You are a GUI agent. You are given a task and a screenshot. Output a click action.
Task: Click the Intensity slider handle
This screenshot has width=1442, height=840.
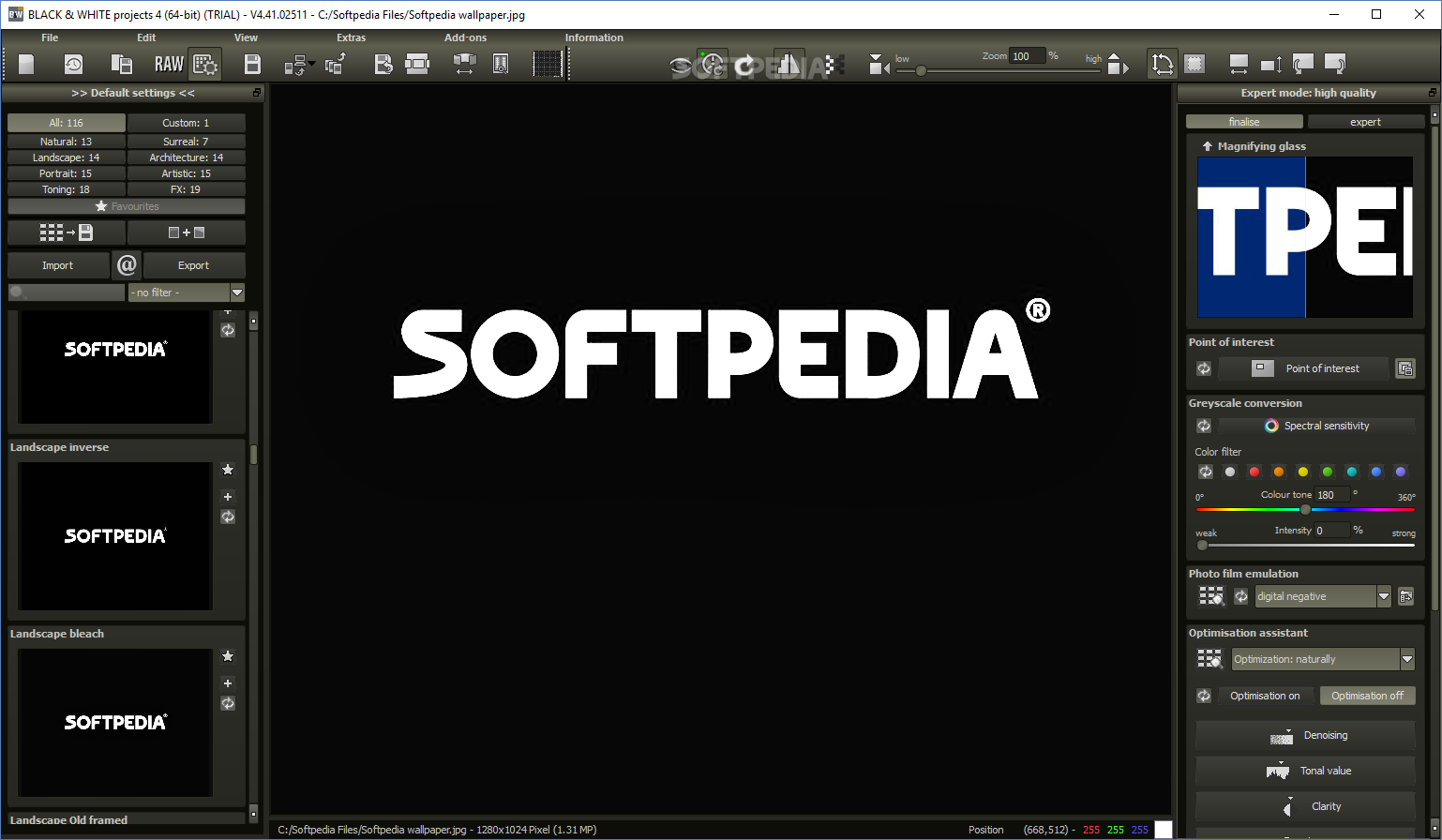(x=1202, y=545)
